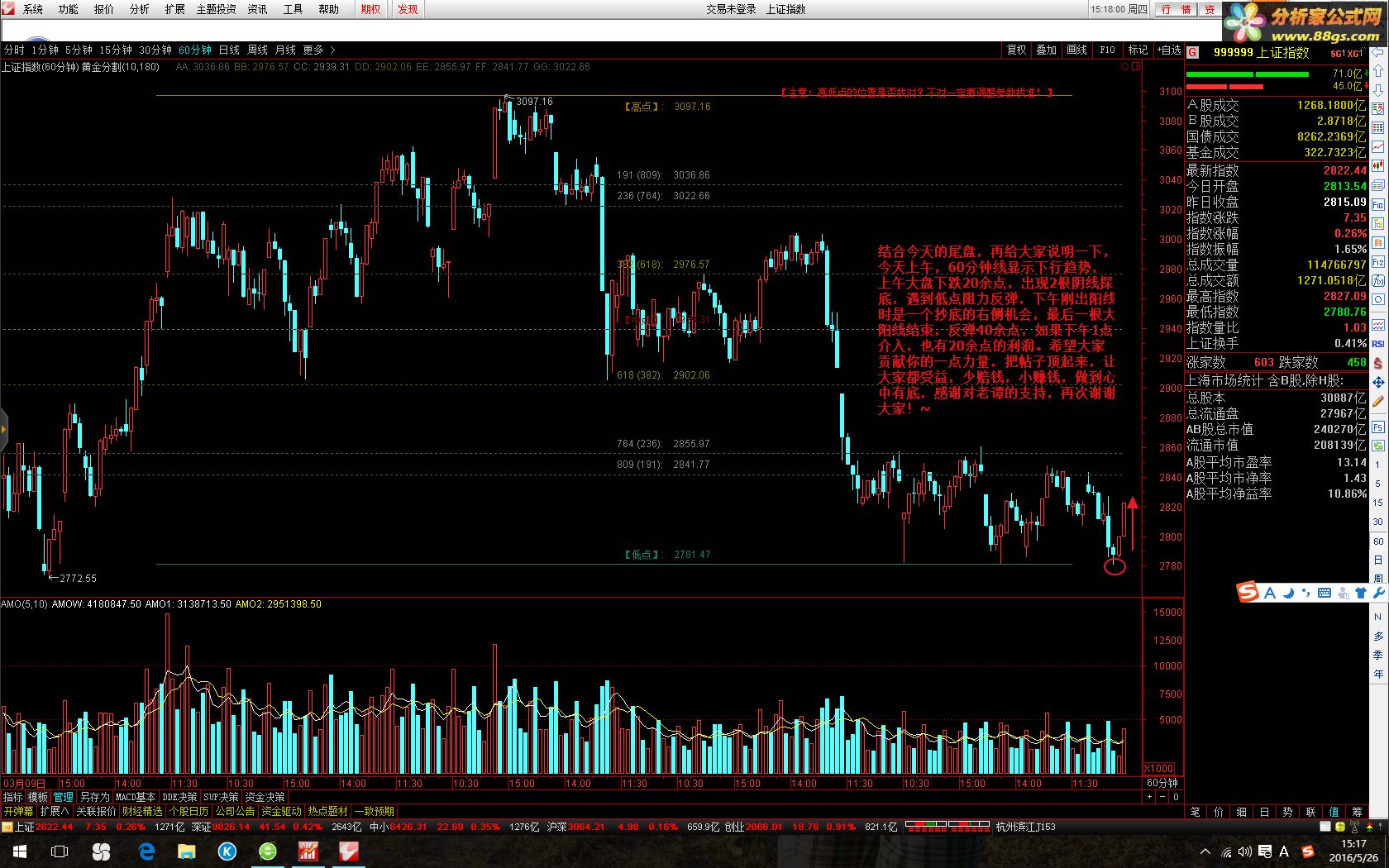
Task: Click the 期权 button in menu bar
Action: tap(371, 9)
